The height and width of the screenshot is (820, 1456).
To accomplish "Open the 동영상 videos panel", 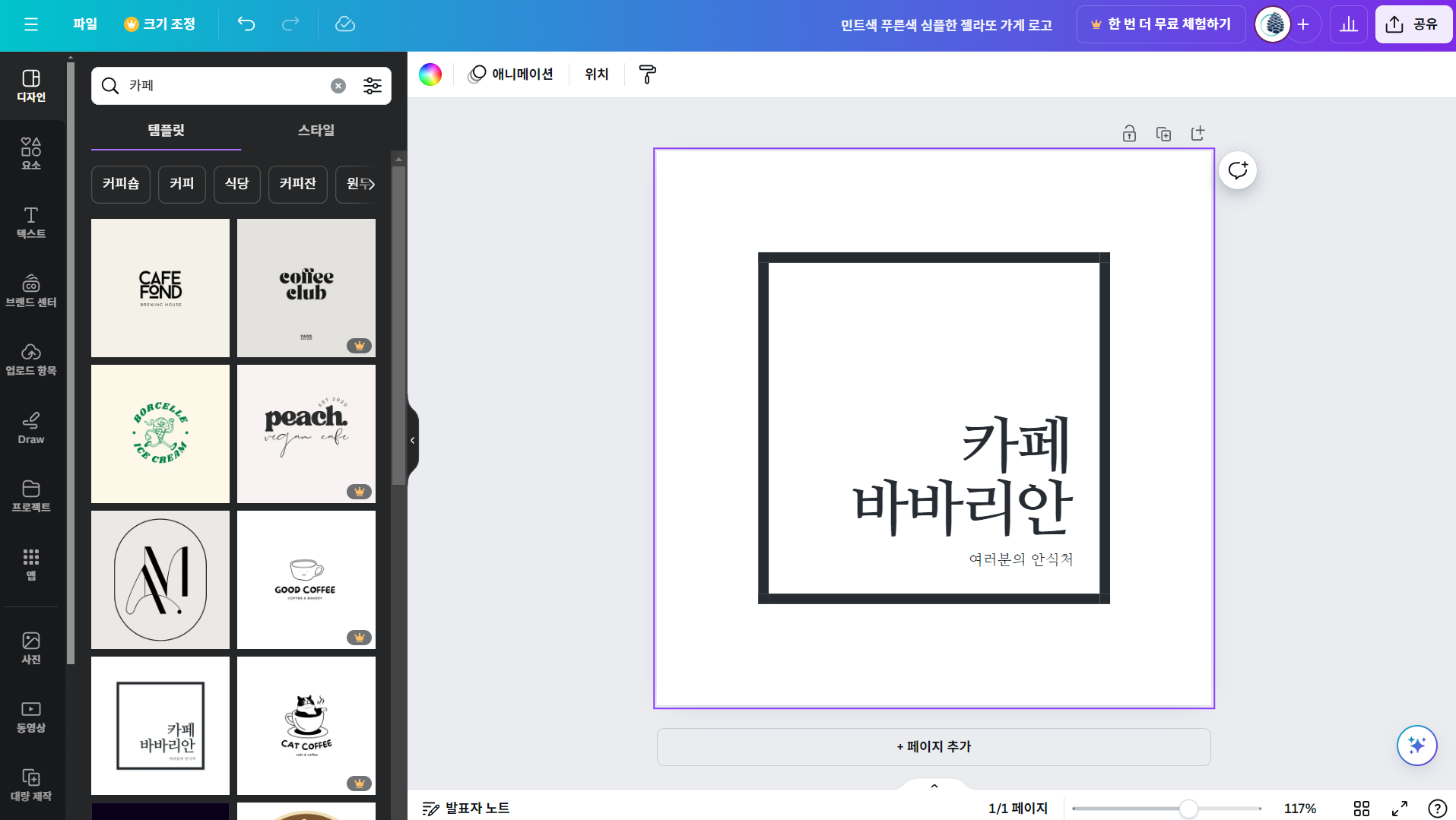I will click(x=31, y=717).
